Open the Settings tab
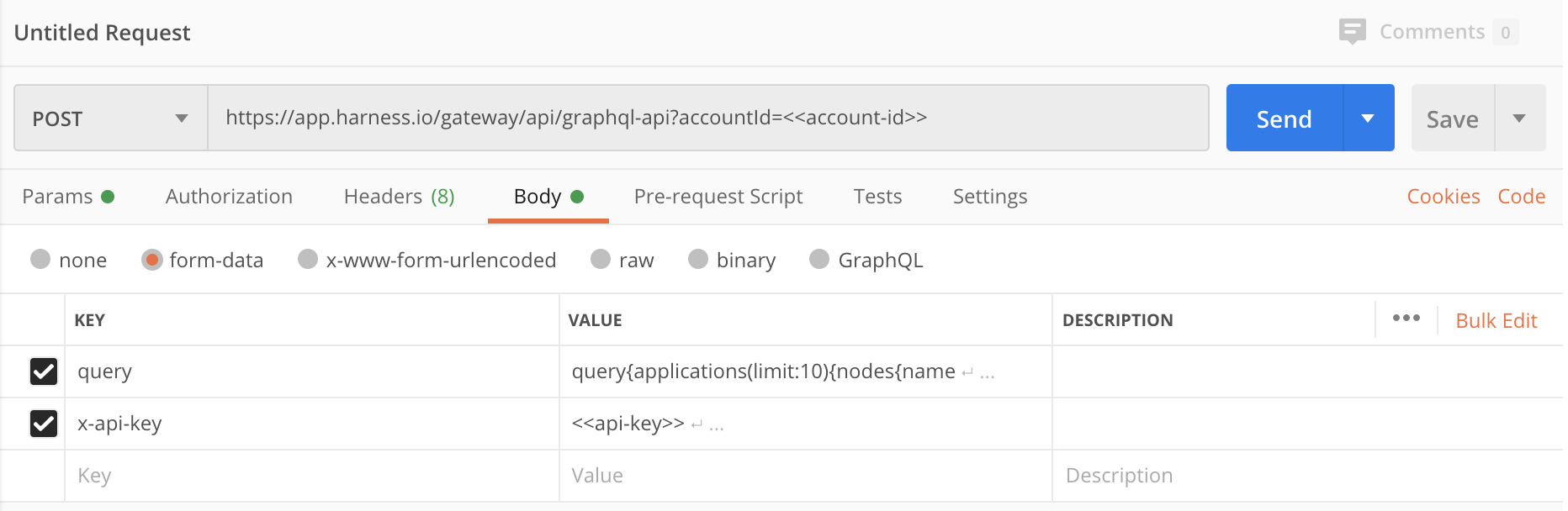Viewport: 1568px width, 511px height. coord(990,197)
